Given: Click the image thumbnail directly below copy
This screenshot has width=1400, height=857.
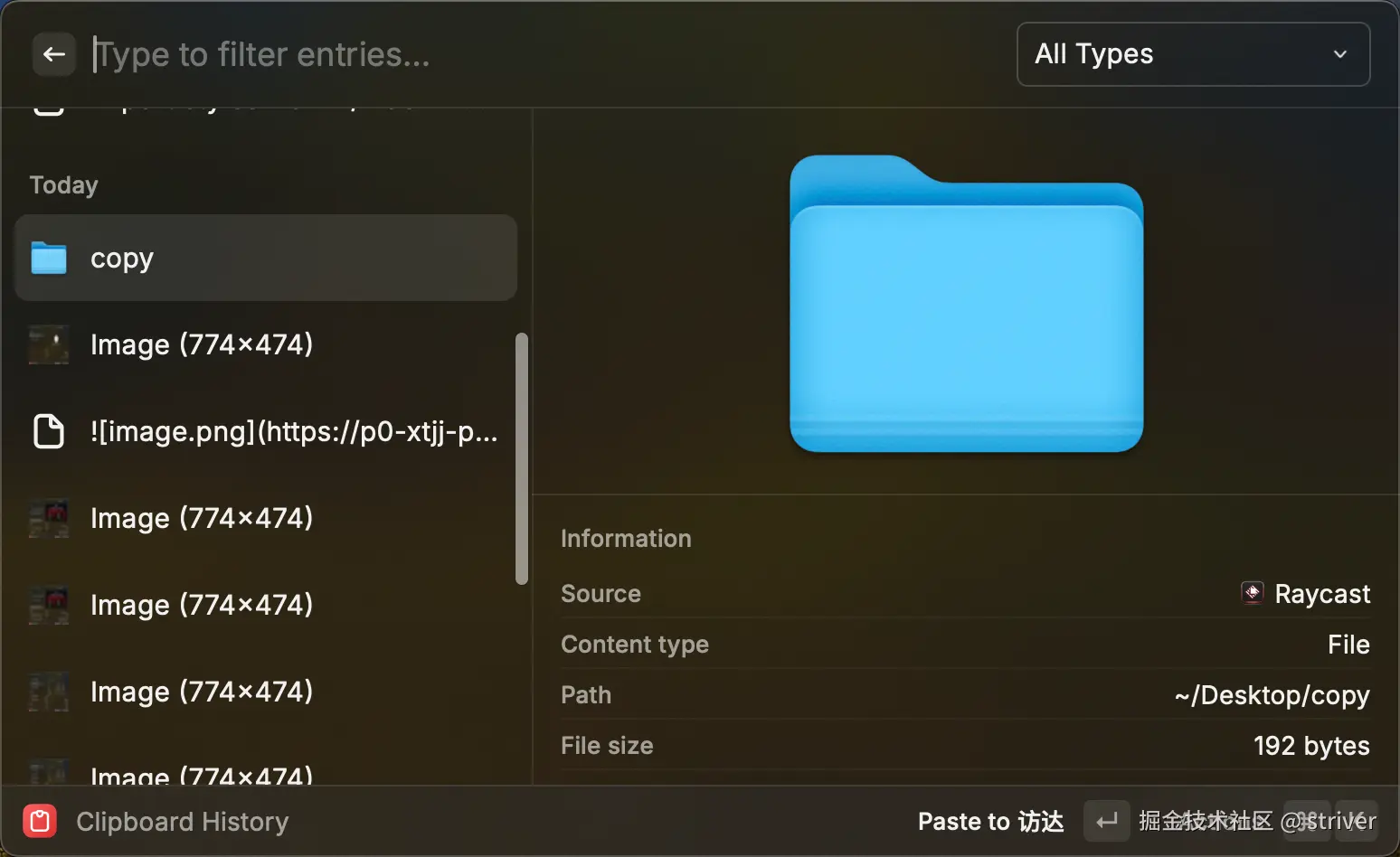Looking at the screenshot, I should coord(49,344).
